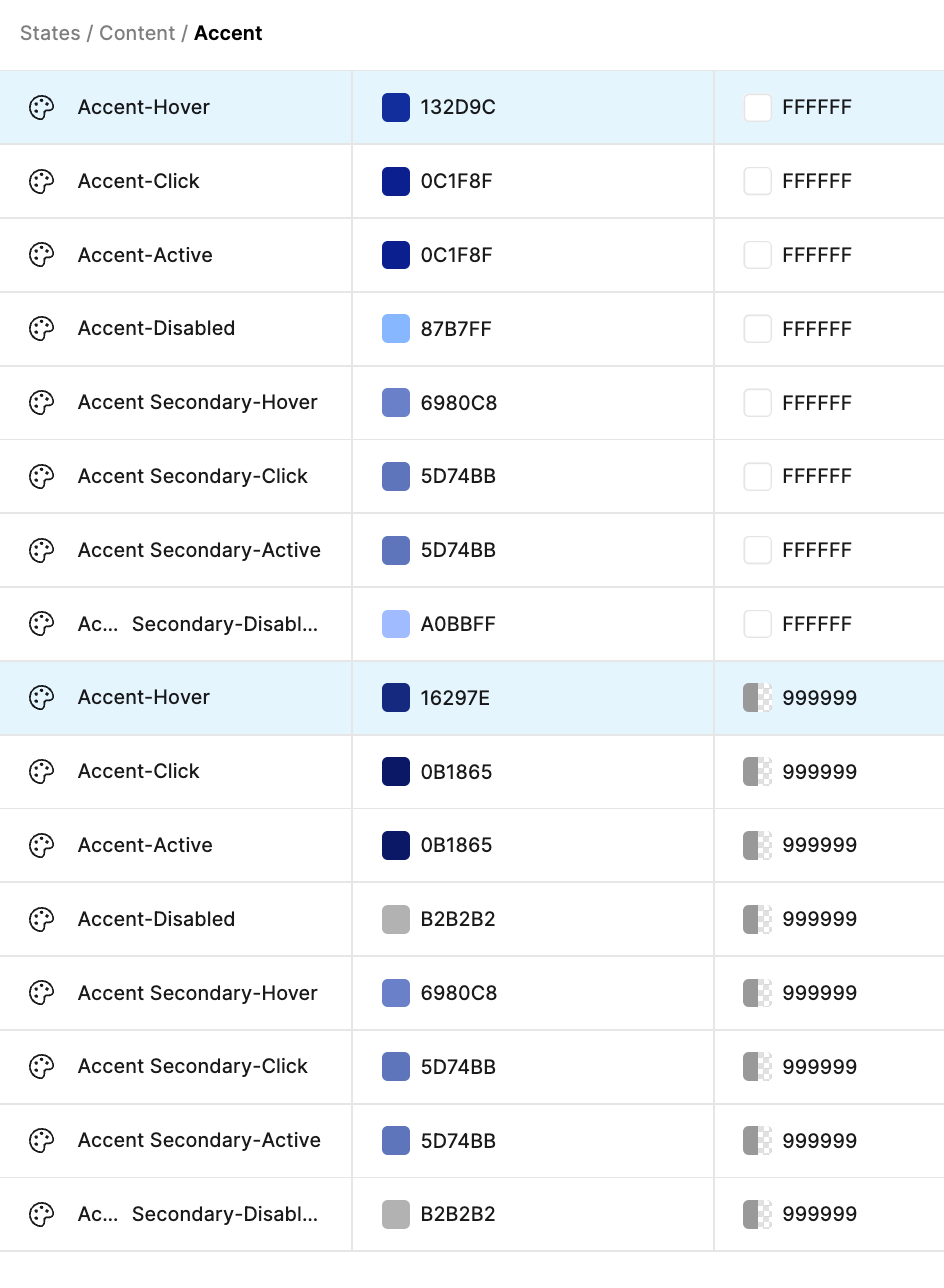This screenshot has height=1288, width=944.
Task: Open the A0BBFF color swatch
Action: pos(396,624)
